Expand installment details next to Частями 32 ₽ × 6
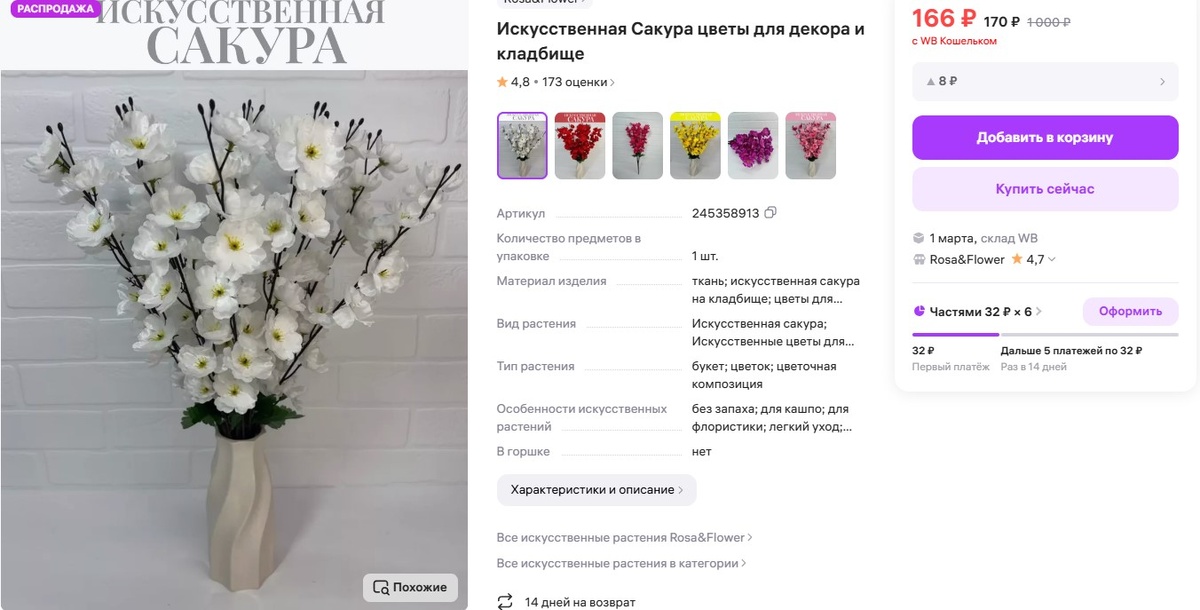This screenshot has width=1200, height=610. (1038, 312)
